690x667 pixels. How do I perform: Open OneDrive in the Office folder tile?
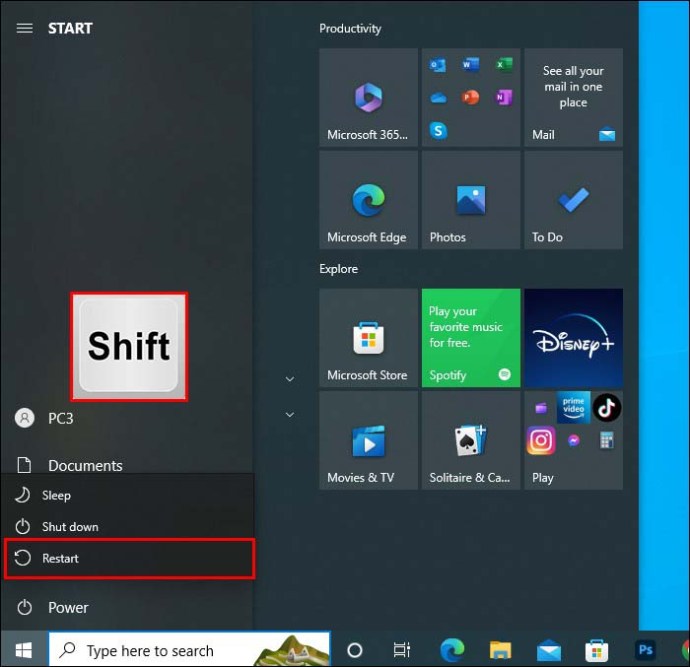point(438,98)
